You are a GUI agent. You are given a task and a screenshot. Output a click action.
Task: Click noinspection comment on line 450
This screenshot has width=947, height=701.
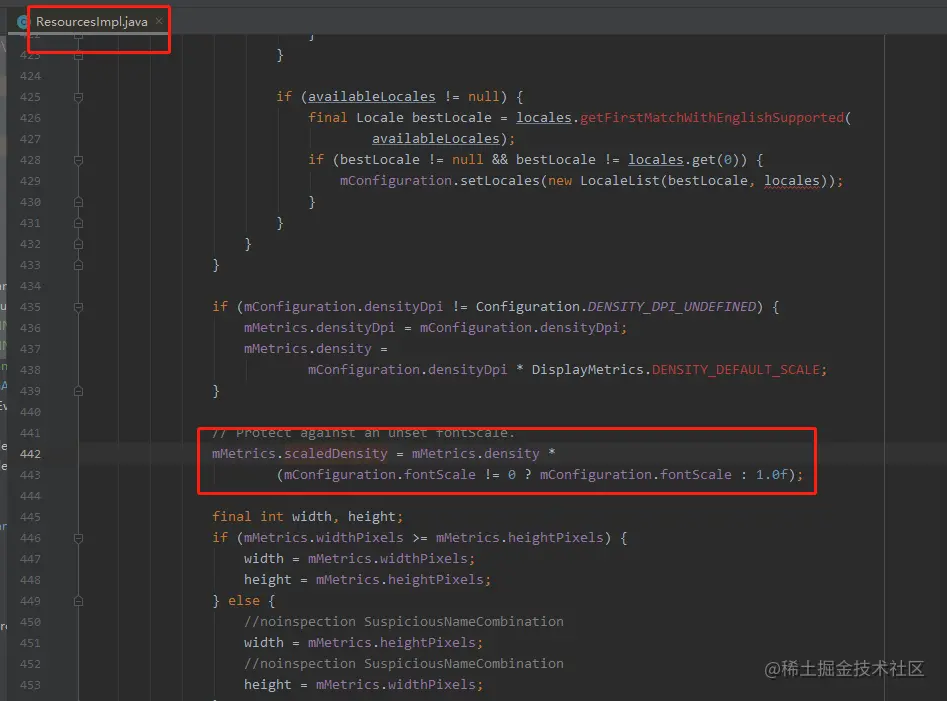[403, 621]
